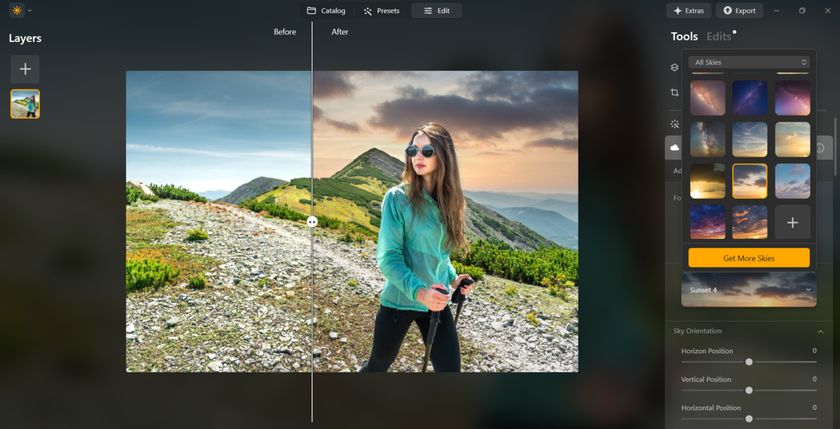Choose the blue sky with pink clouds thumbnail
The width and height of the screenshot is (840, 429).
tap(792, 181)
